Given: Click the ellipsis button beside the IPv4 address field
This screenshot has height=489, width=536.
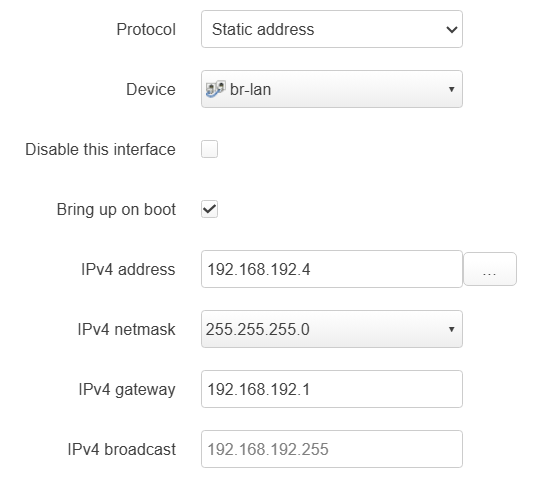Looking at the screenshot, I should pos(490,269).
